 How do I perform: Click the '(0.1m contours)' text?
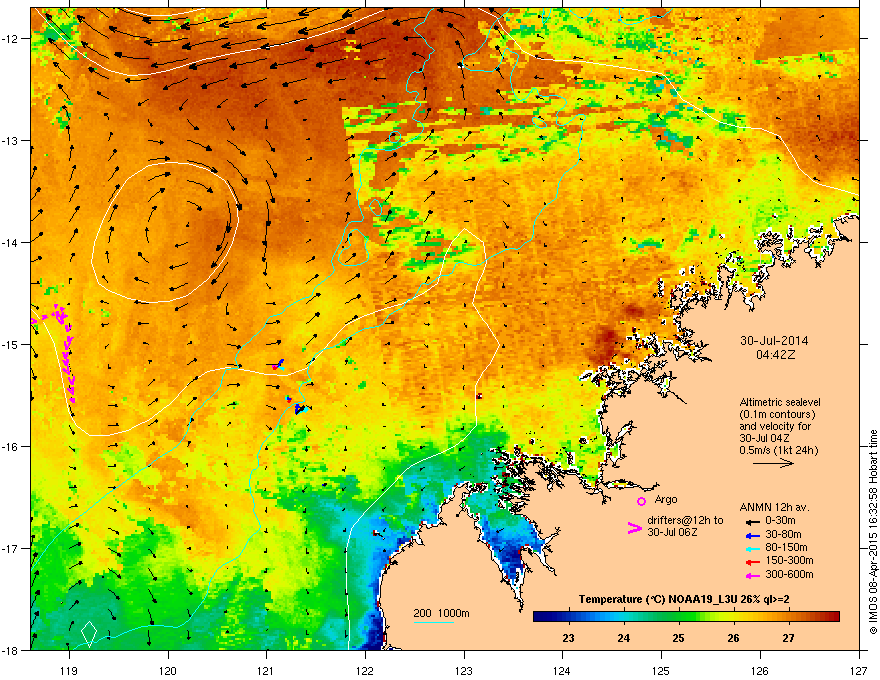tap(777, 415)
